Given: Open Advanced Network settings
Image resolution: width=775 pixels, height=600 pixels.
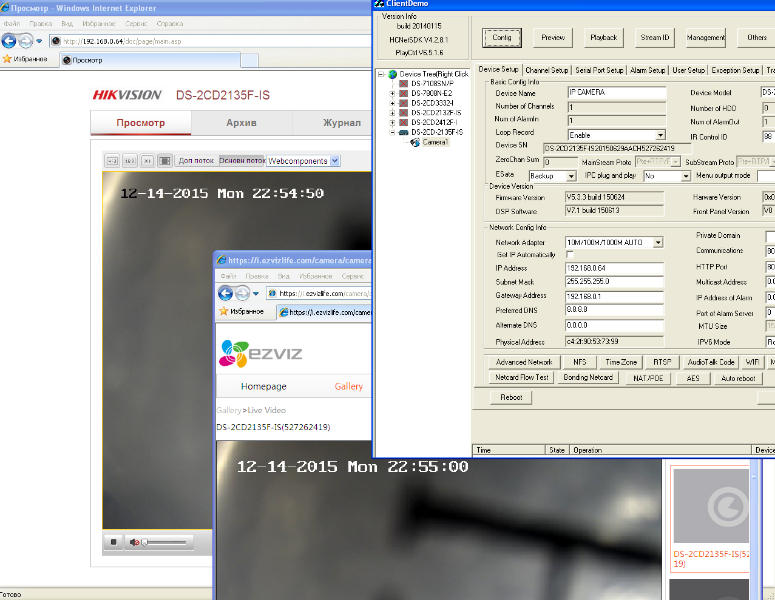Looking at the screenshot, I should point(523,362).
